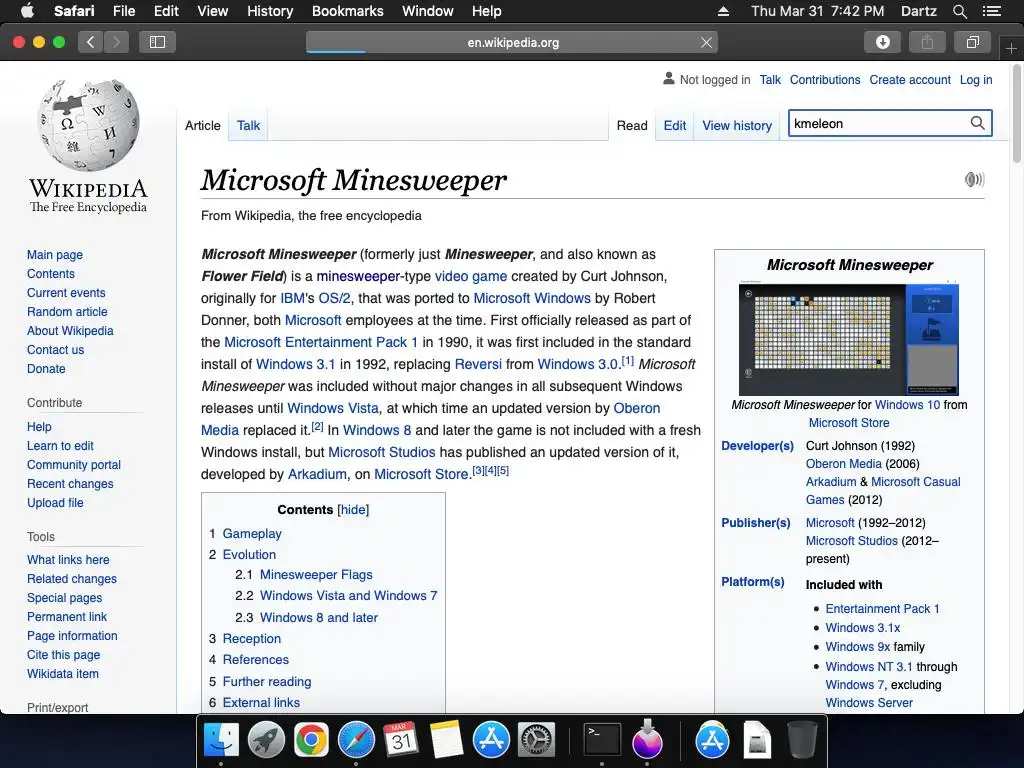Image resolution: width=1024 pixels, height=768 pixels.
Task: Click the eject icon in menu bar
Action: (x=723, y=11)
